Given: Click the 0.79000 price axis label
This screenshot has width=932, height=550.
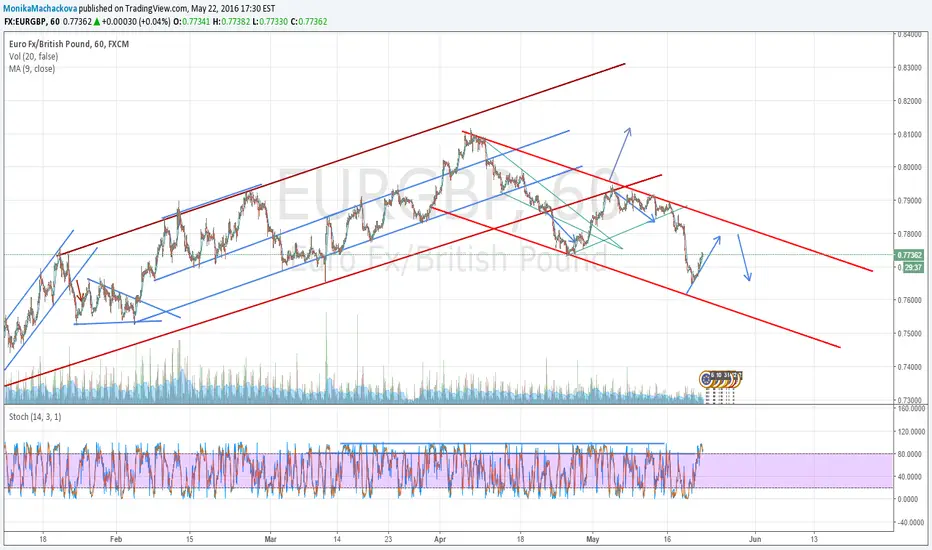Looking at the screenshot, I should pos(911,200).
